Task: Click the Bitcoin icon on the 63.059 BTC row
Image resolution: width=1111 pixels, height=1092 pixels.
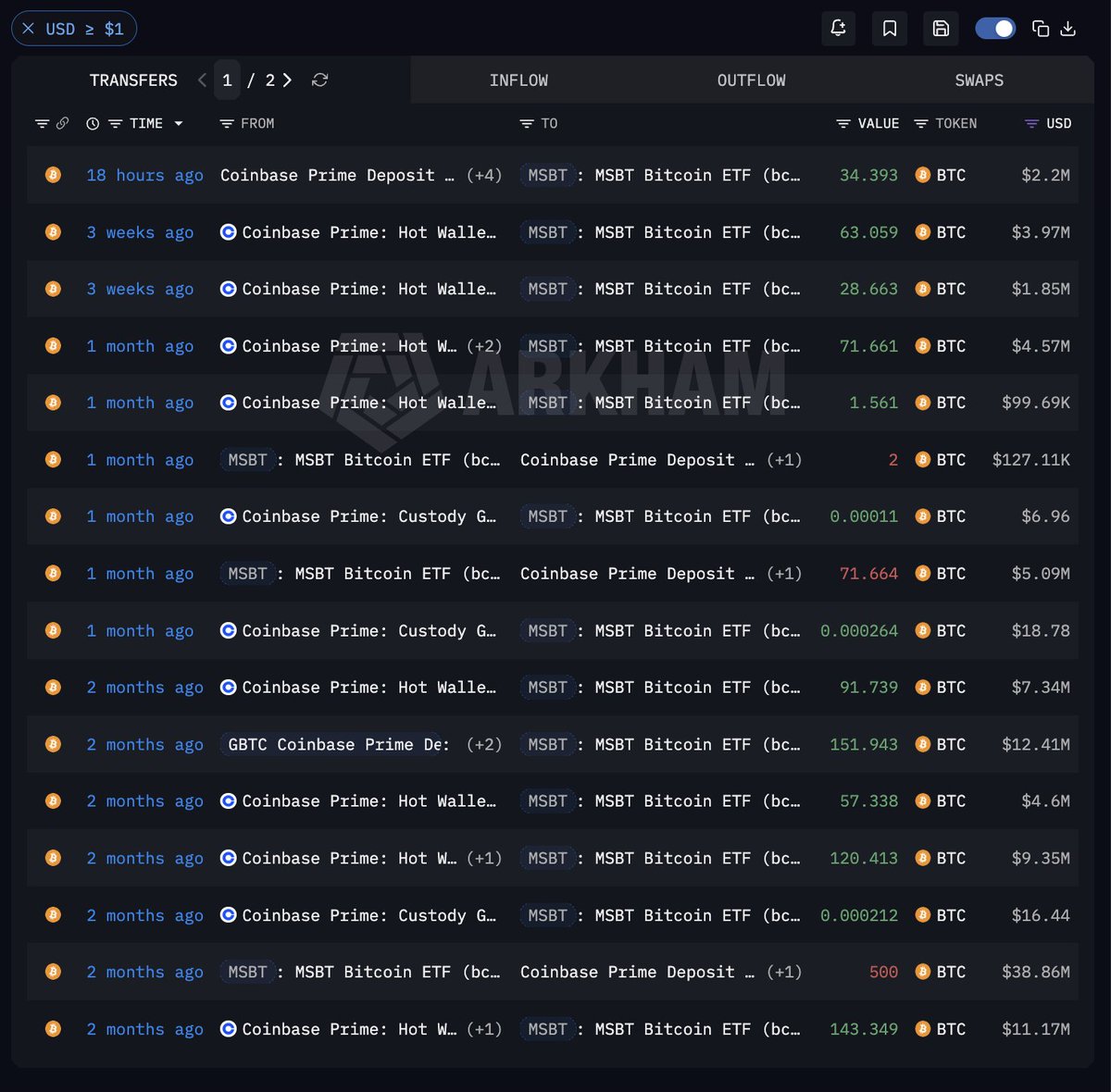Action: point(53,232)
